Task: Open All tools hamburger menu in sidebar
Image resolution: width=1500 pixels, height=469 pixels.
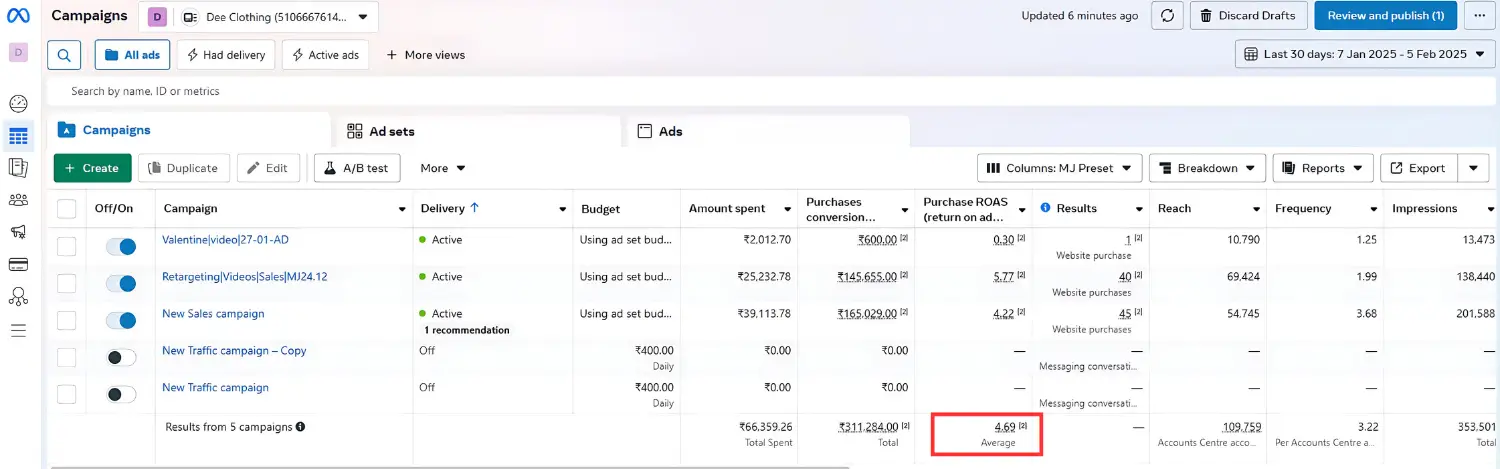Action: click(18, 330)
